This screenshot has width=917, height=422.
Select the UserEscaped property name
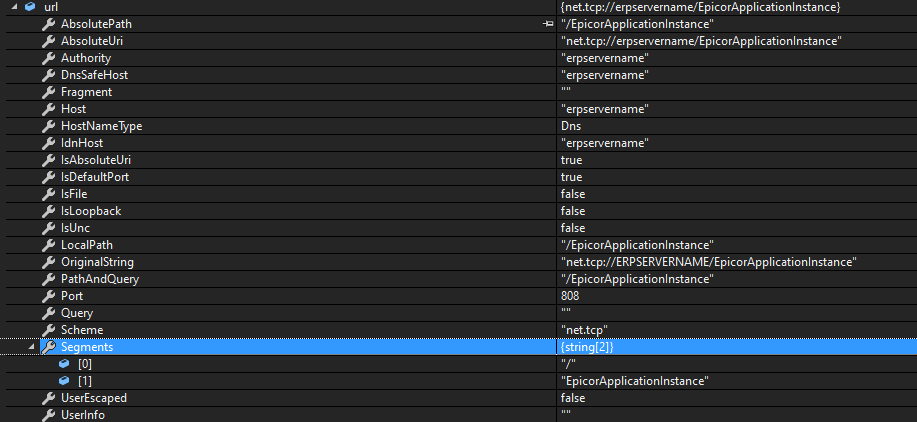(94, 398)
